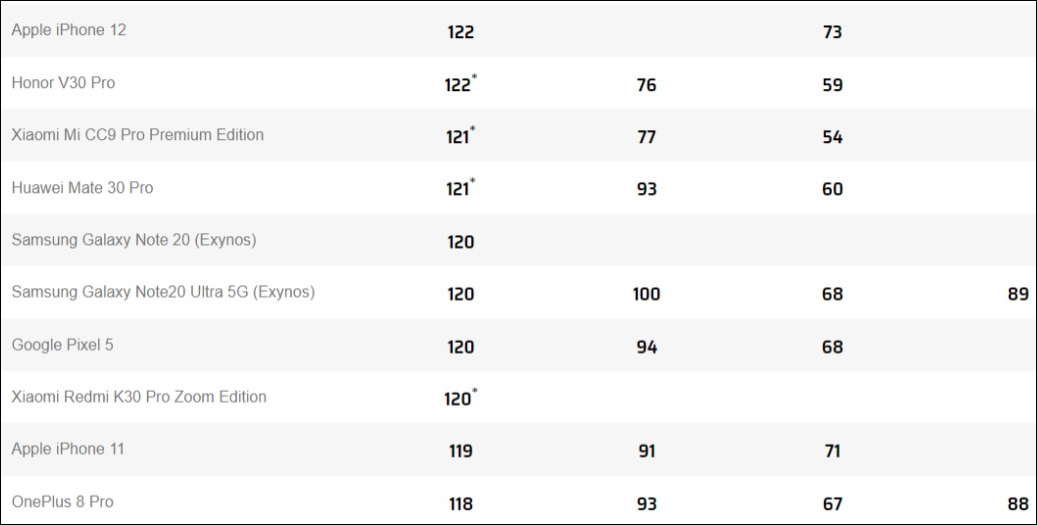Open Samsung Galaxy Note 20 (Exynos) link
This screenshot has height=525, width=1037.
click(x=134, y=240)
